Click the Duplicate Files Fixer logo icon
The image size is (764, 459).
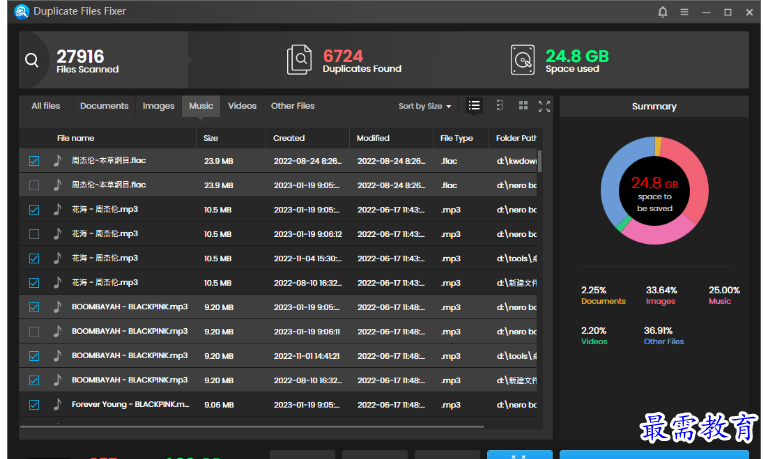tap(21, 11)
